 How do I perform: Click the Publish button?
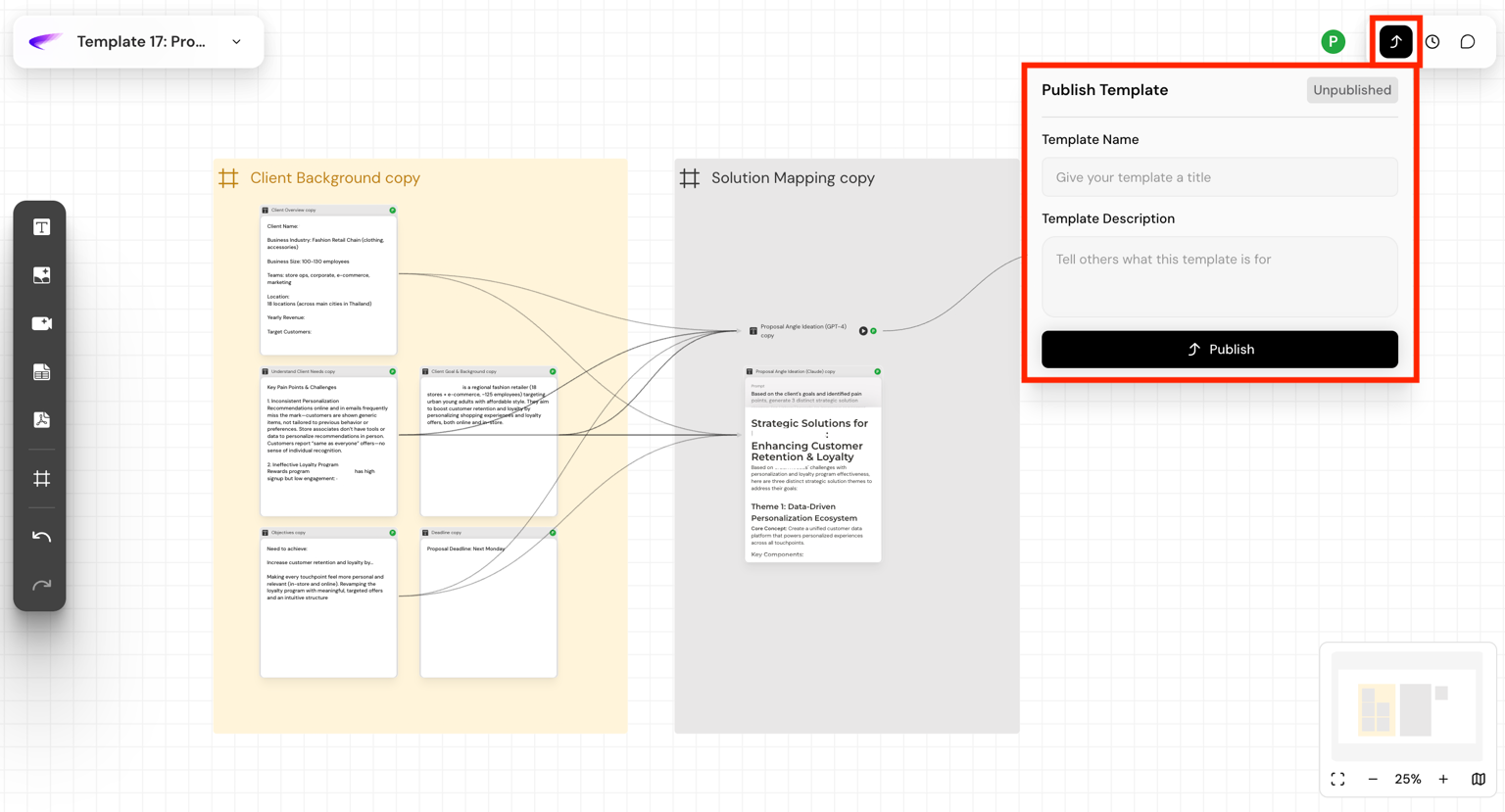pyautogui.click(x=1219, y=350)
